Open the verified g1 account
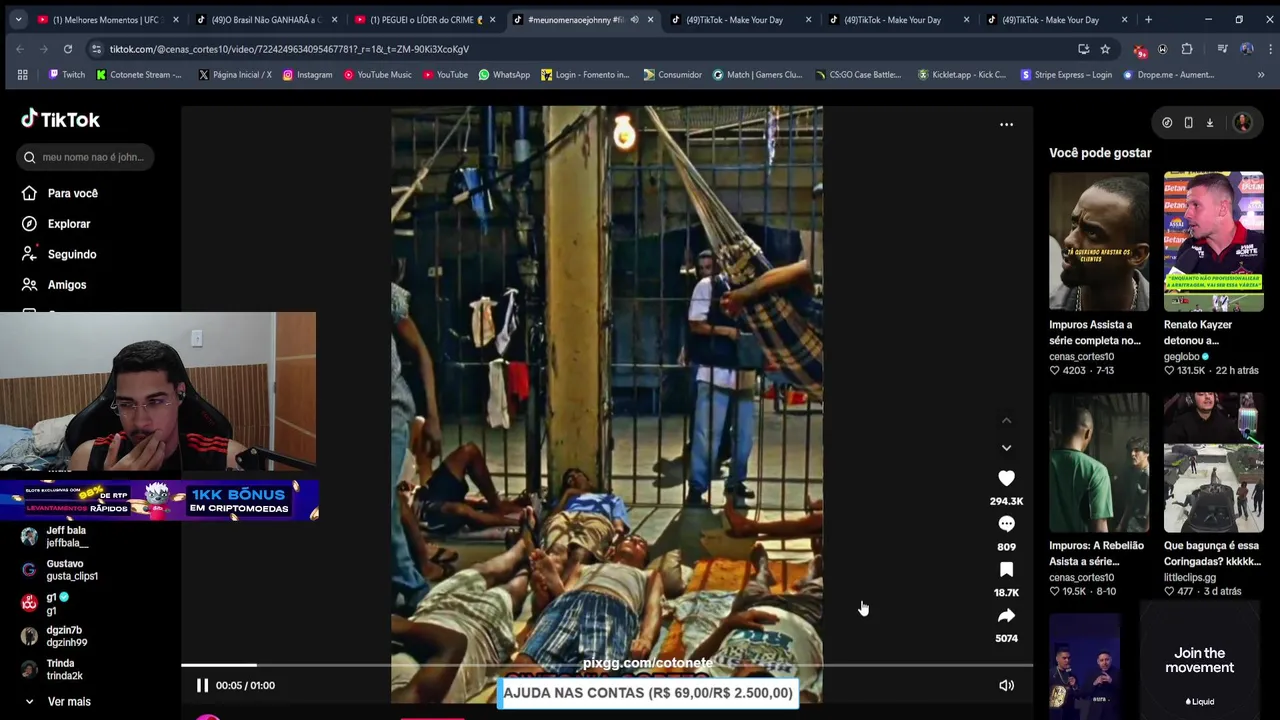 [x=46, y=603]
